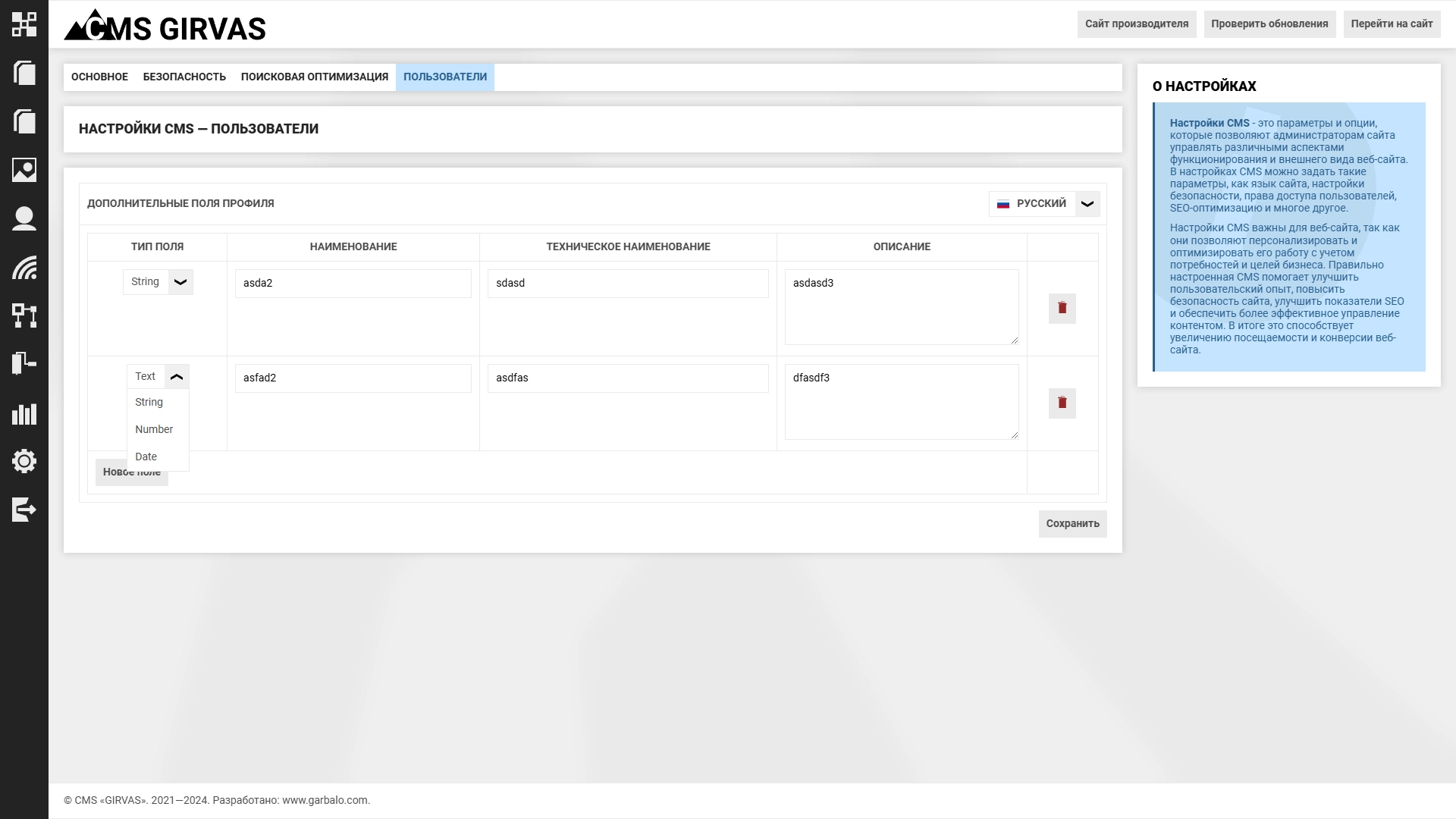Collapse the open Text type dropdown
1456x819 pixels.
[177, 377]
